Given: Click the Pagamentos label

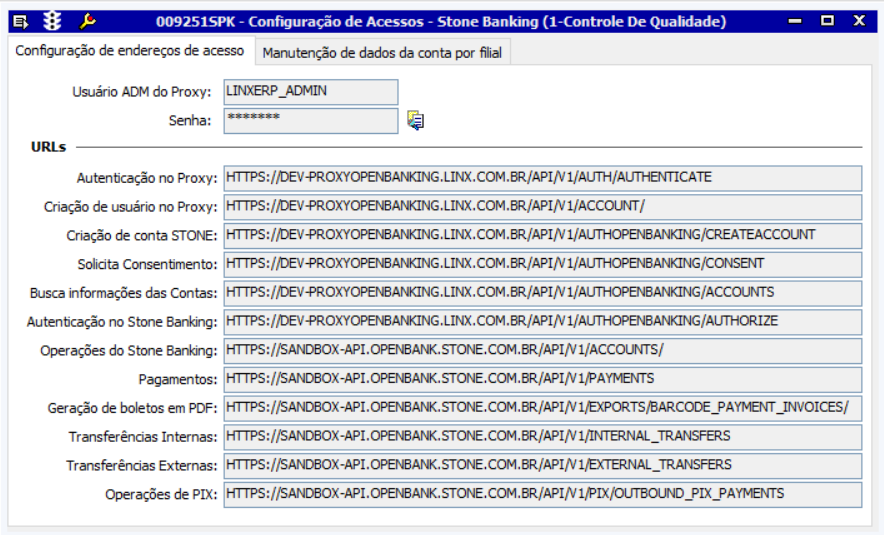Looking at the screenshot, I should point(178,379).
